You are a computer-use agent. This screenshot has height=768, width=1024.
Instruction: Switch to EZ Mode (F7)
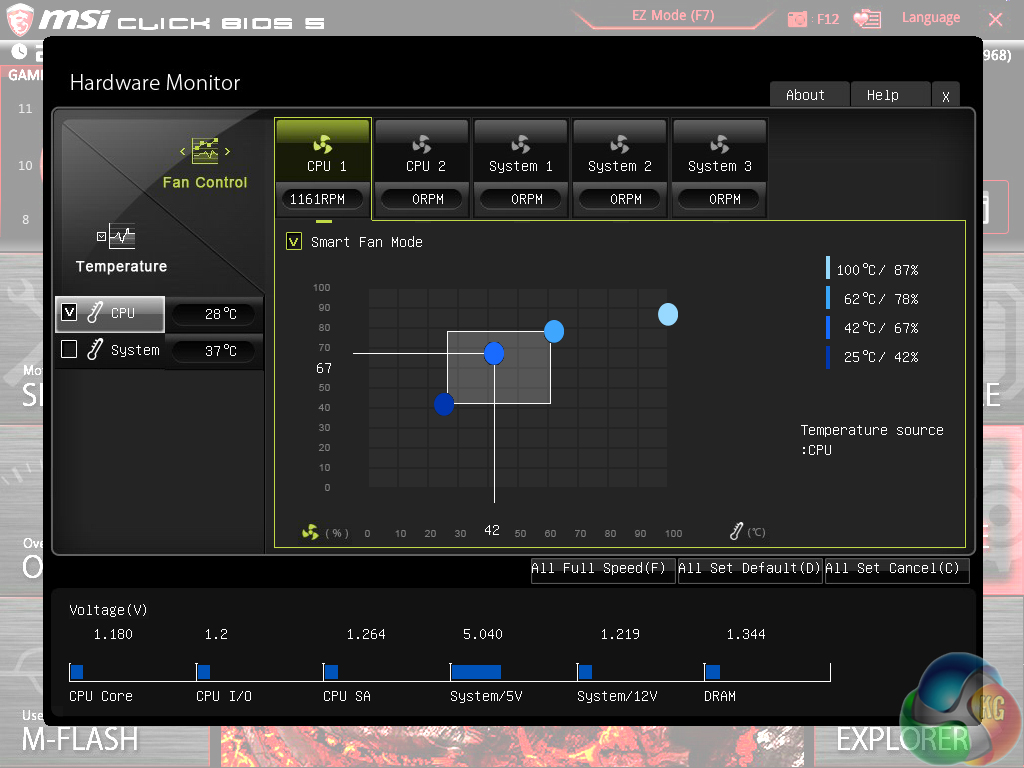(x=673, y=16)
